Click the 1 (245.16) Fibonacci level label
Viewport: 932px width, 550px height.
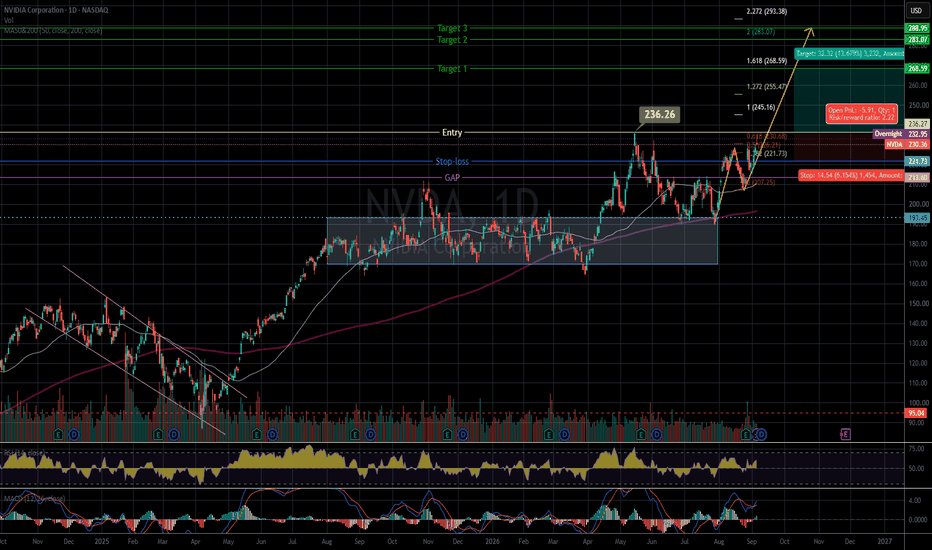[761, 108]
